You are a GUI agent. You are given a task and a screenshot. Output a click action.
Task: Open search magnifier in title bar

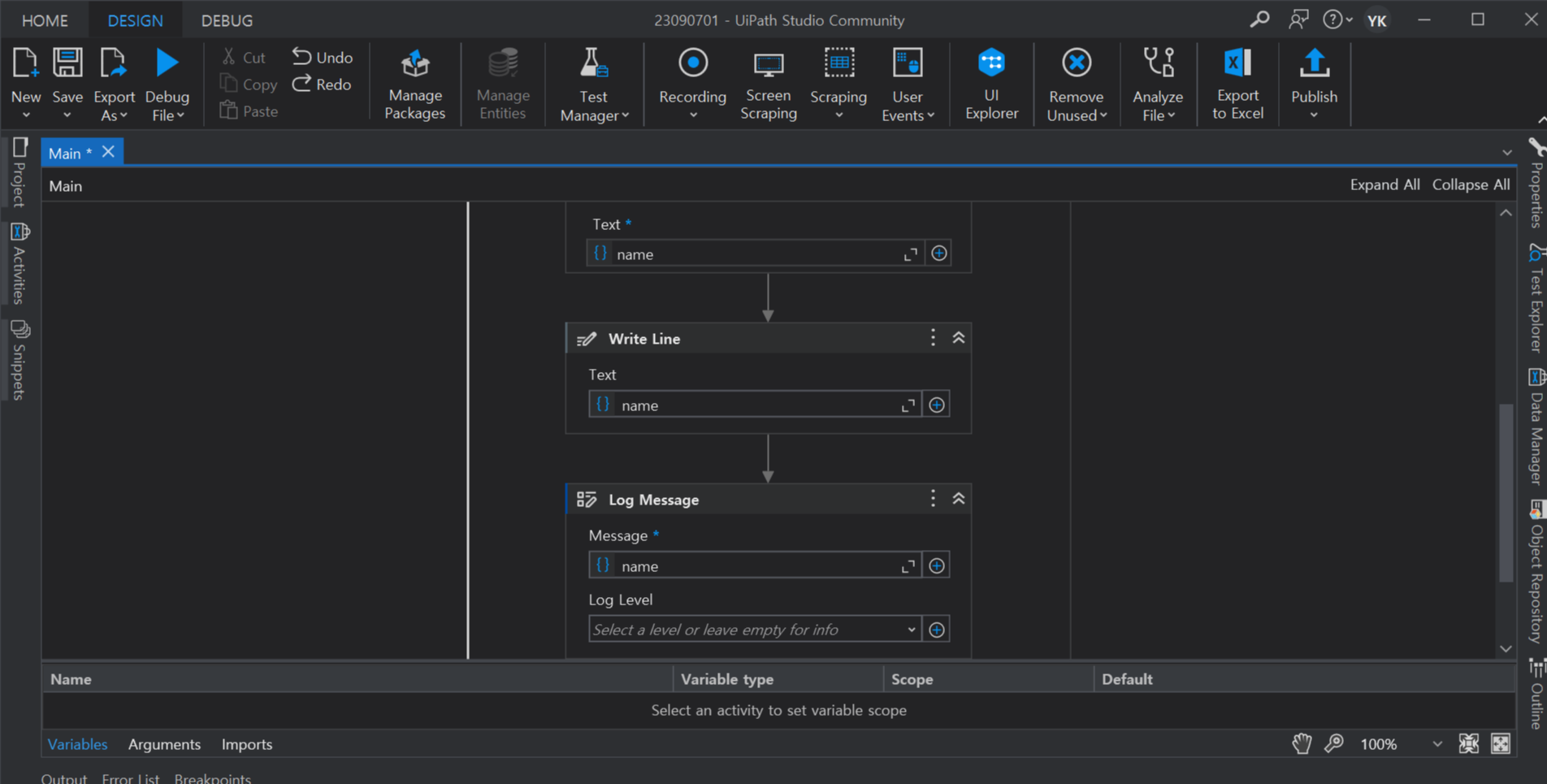click(1259, 19)
